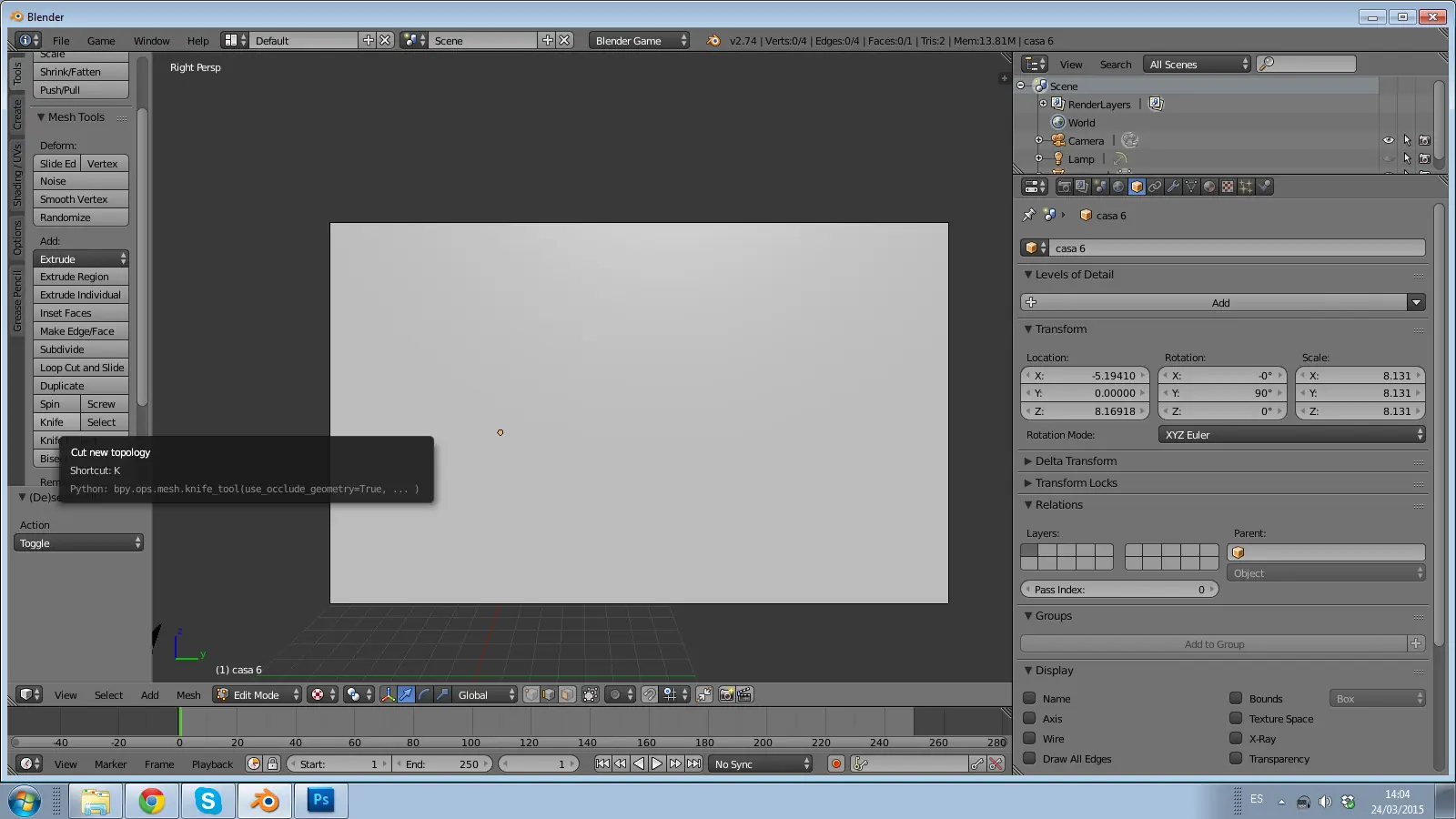Click the Add to Group button
1456x819 pixels.
point(1214,643)
